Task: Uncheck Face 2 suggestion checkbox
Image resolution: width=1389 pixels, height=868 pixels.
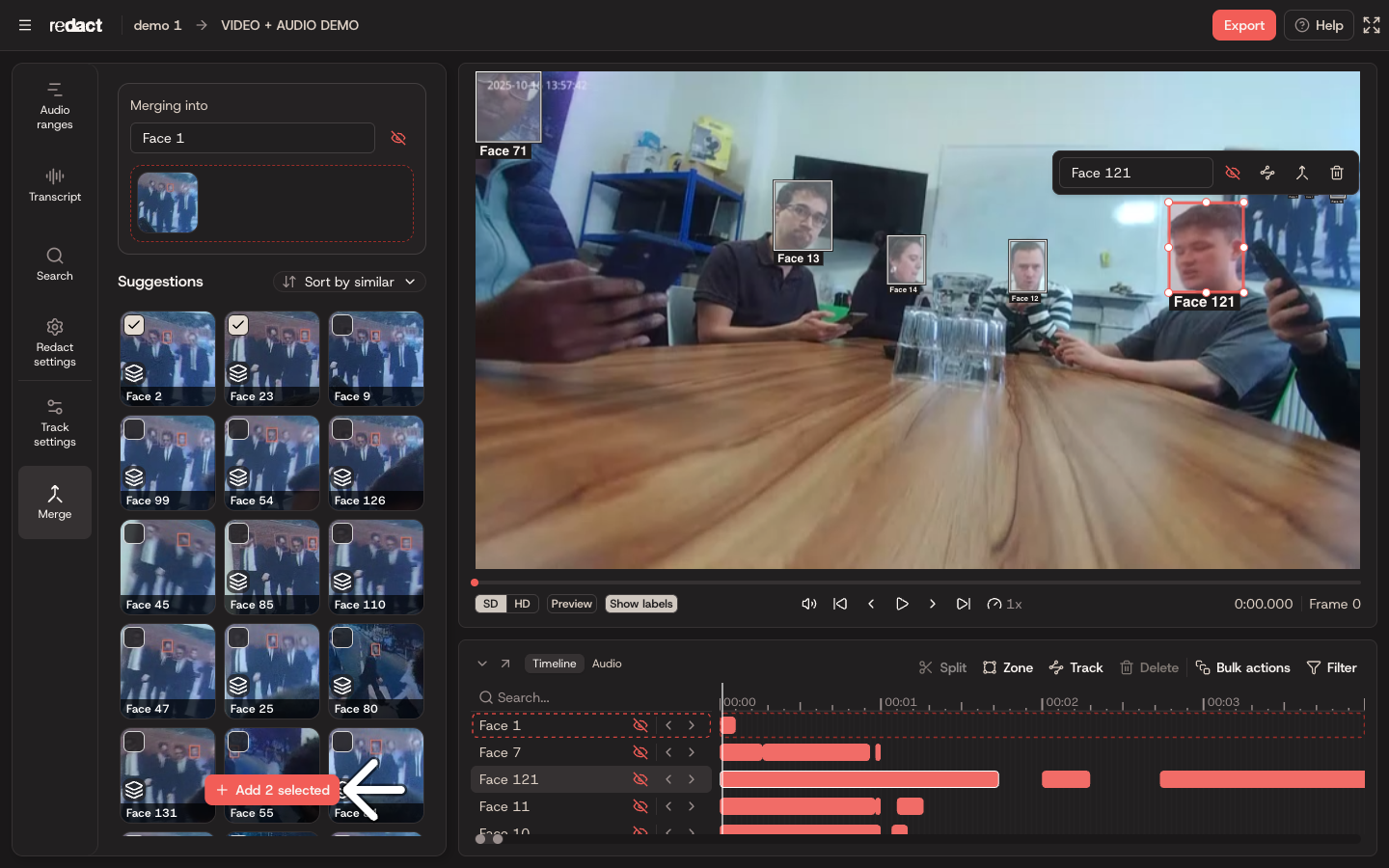Action: point(134,325)
